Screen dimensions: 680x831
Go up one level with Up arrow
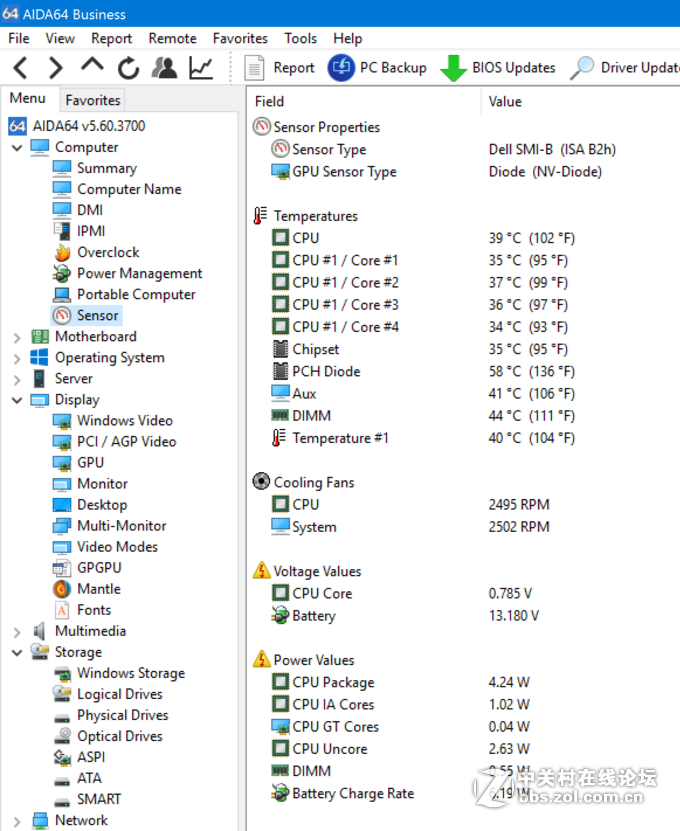[x=92, y=66]
